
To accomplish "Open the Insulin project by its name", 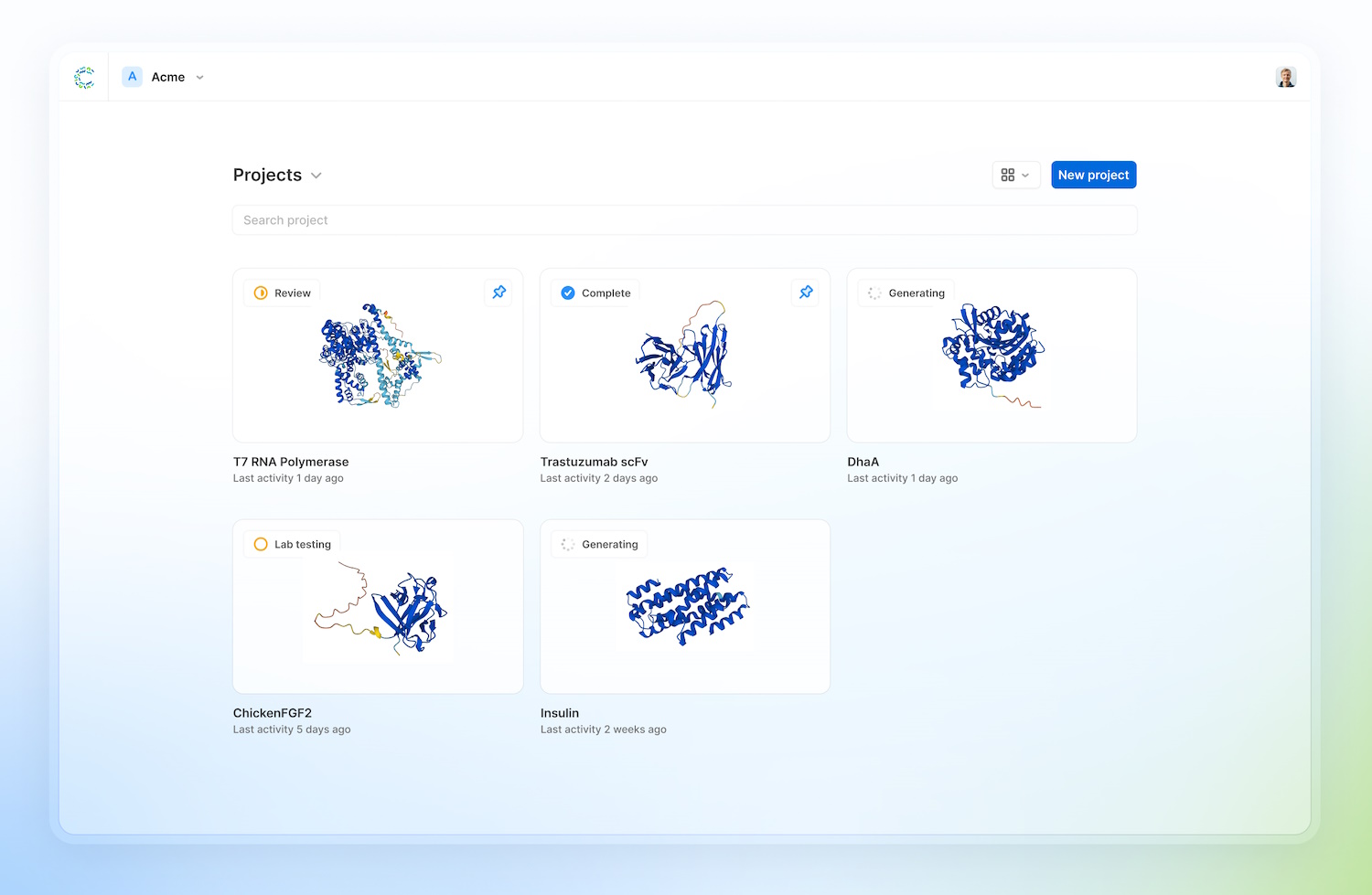I will coord(559,713).
